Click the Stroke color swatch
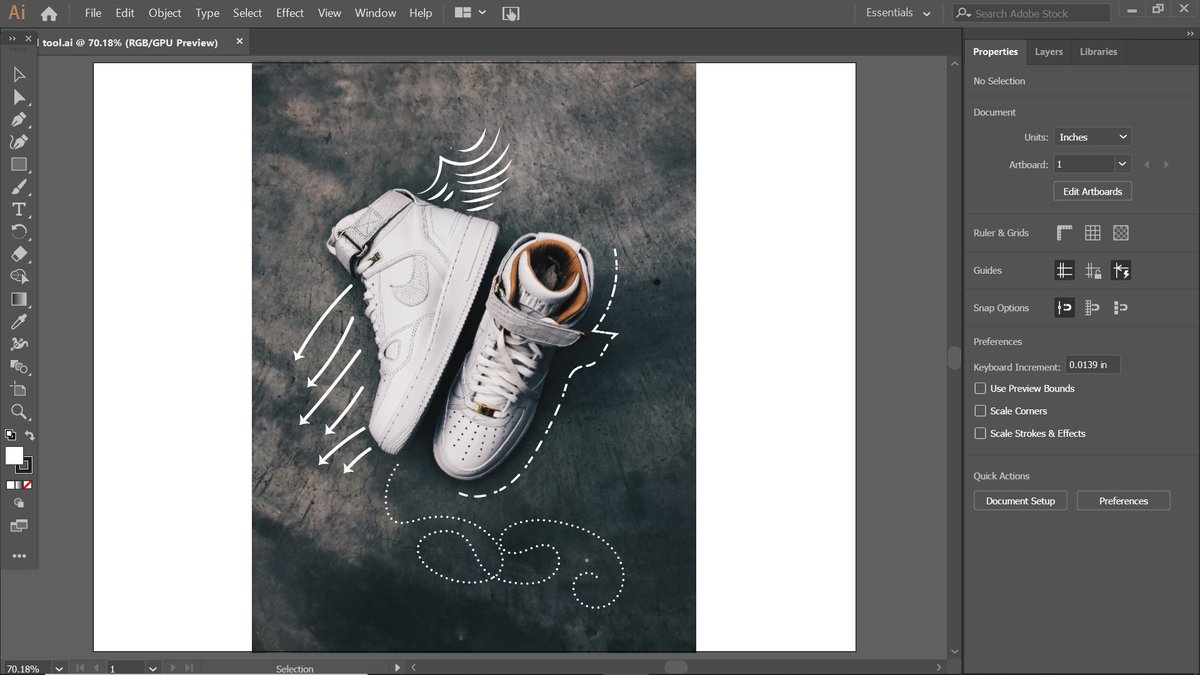This screenshot has height=675, width=1200. coord(25,466)
